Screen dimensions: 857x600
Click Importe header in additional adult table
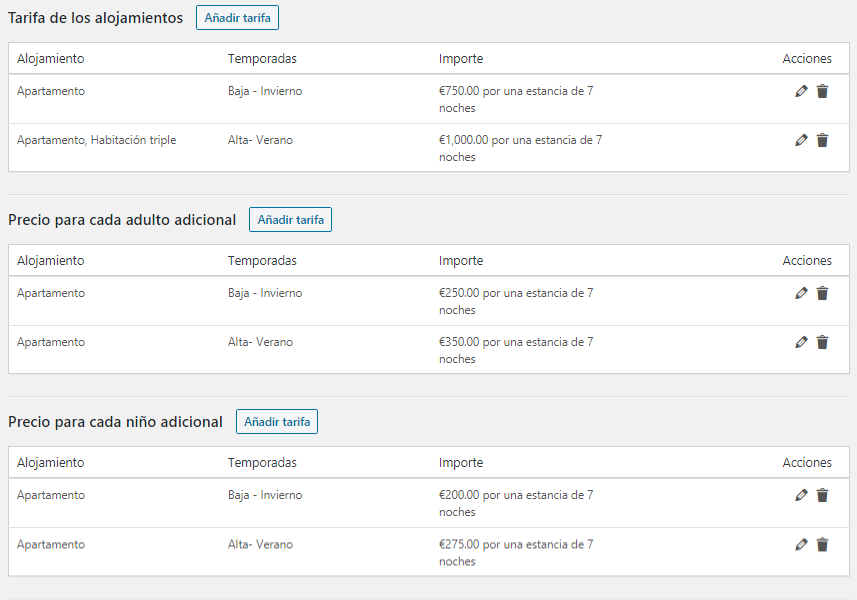point(460,261)
